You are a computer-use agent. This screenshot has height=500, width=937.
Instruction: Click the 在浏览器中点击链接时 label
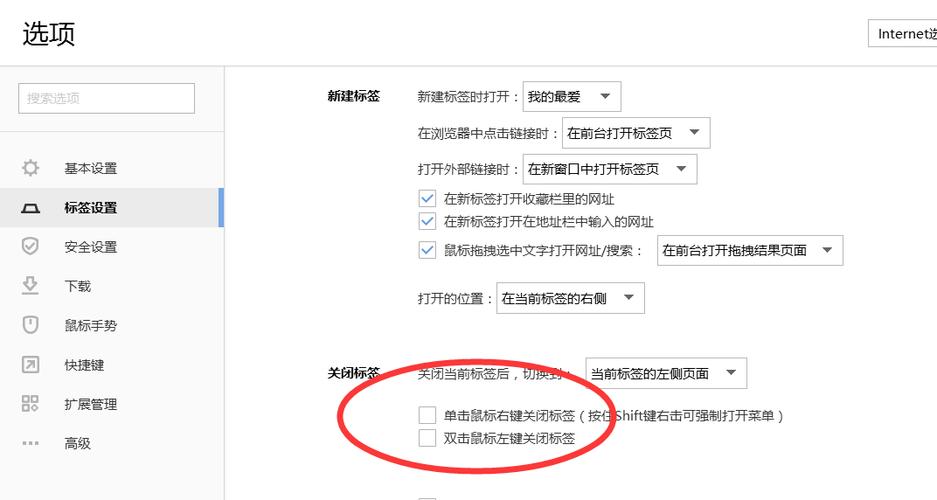pos(488,133)
